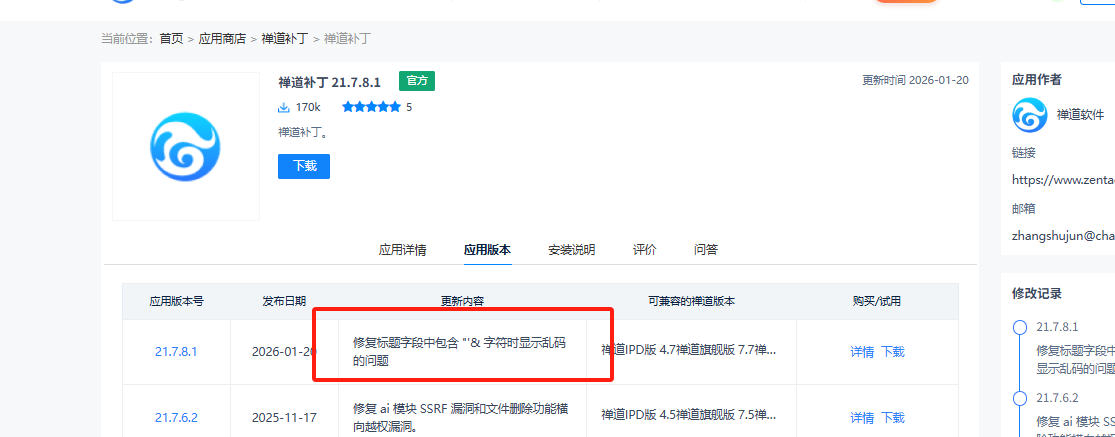Image resolution: width=1115 pixels, height=437 pixels.
Task: Click the 修复 ai 模块 SSRF 漏洞 description
Action: pyautogui.click(x=461, y=418)
